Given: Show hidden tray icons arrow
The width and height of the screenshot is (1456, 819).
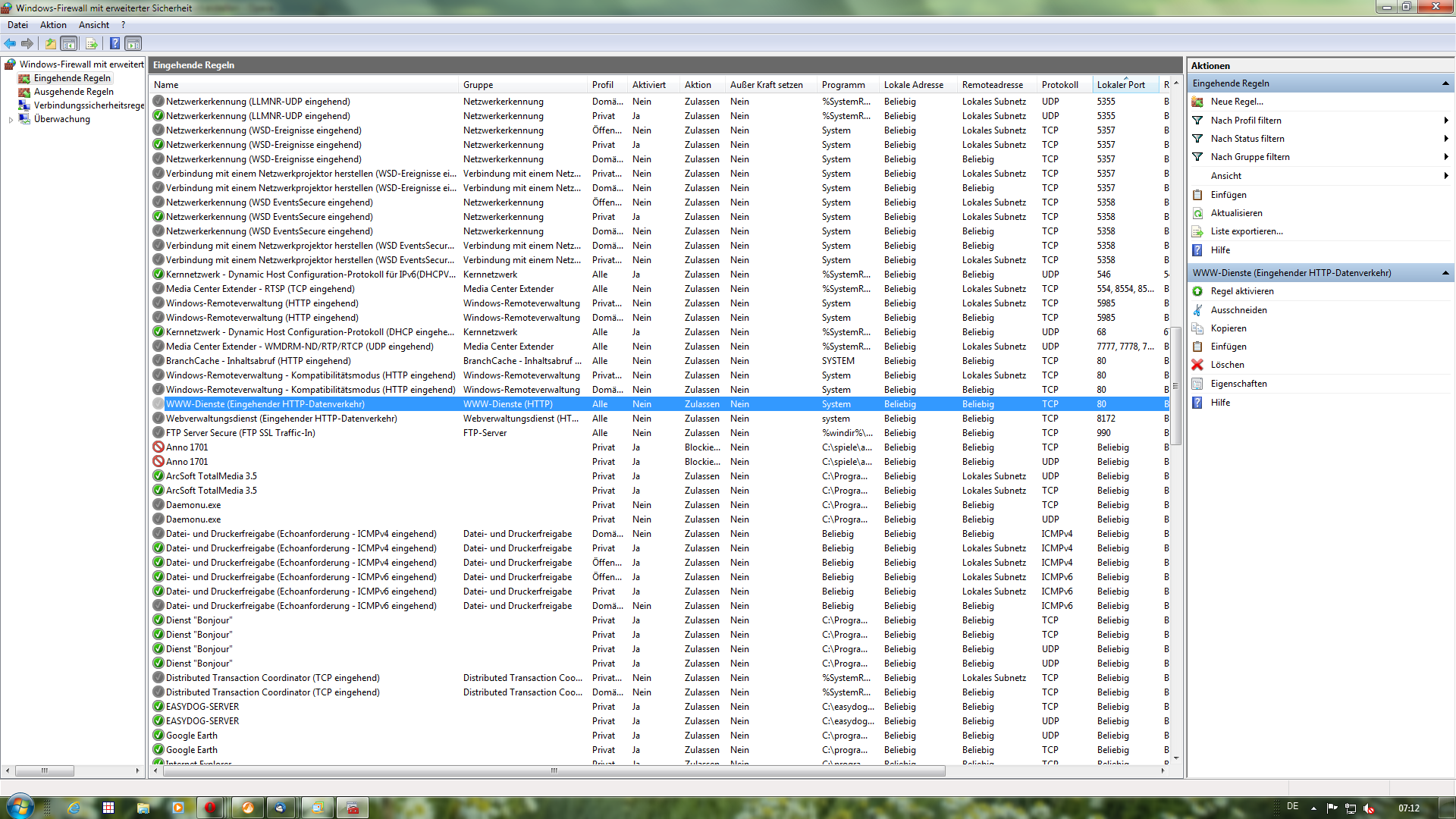Looking at the screenshot, I should [x=1313, y=808].
